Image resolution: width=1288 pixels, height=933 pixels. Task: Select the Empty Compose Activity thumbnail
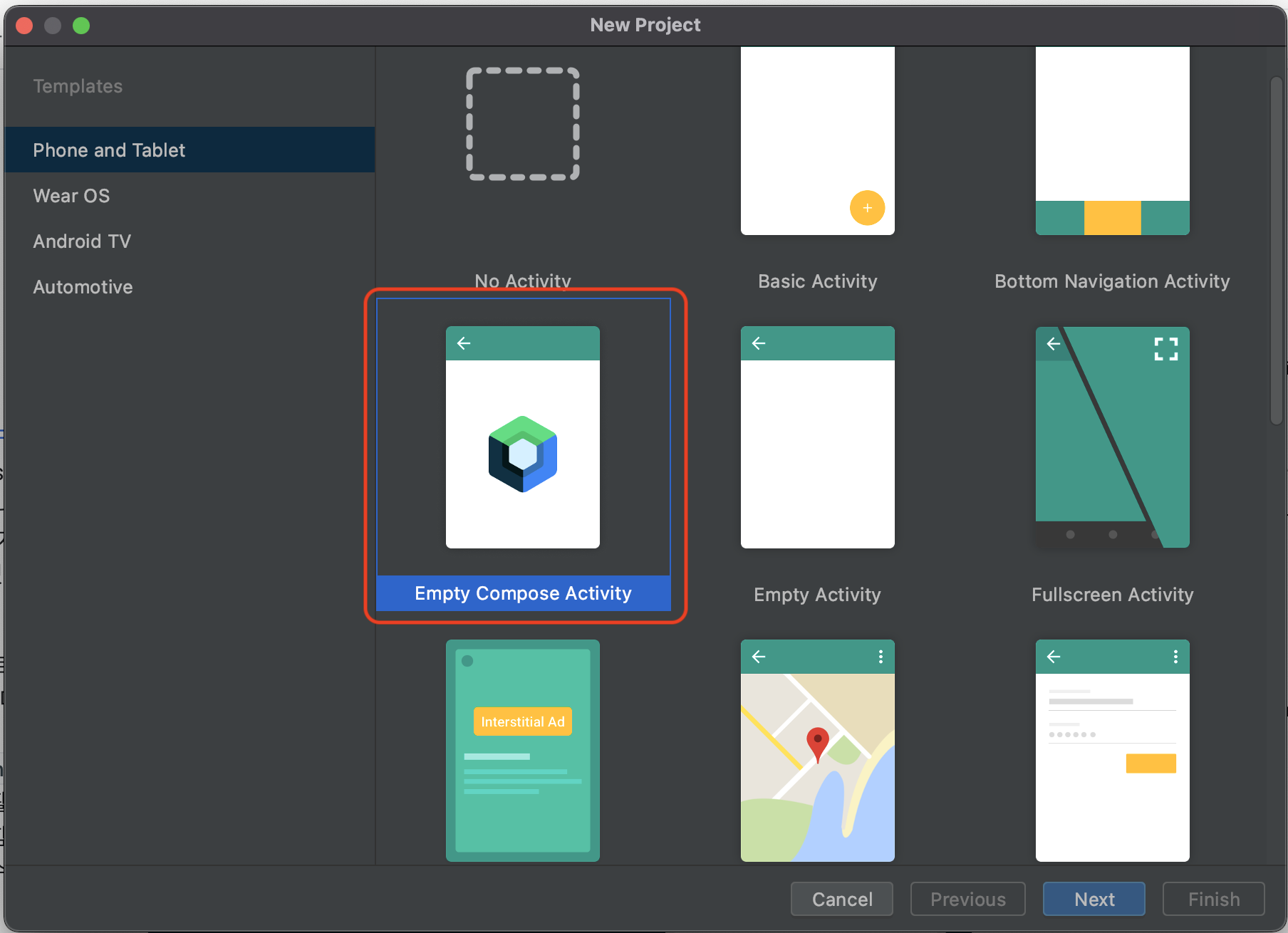[x=523, y=437]
